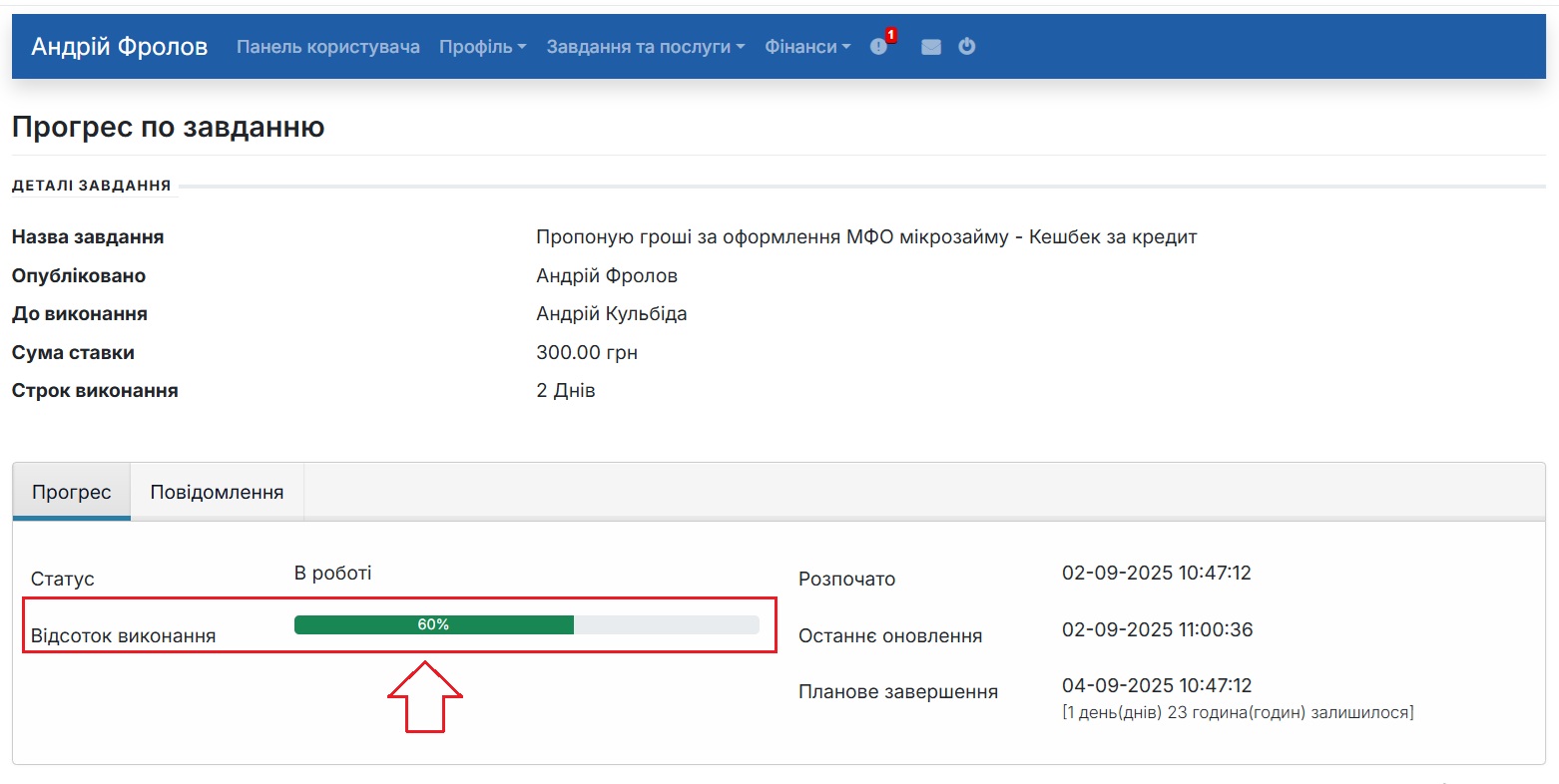The height and width of the screenshot is (784, 1559).
Task: Open Панель користувача from the navbar
Action: (327, 46)
